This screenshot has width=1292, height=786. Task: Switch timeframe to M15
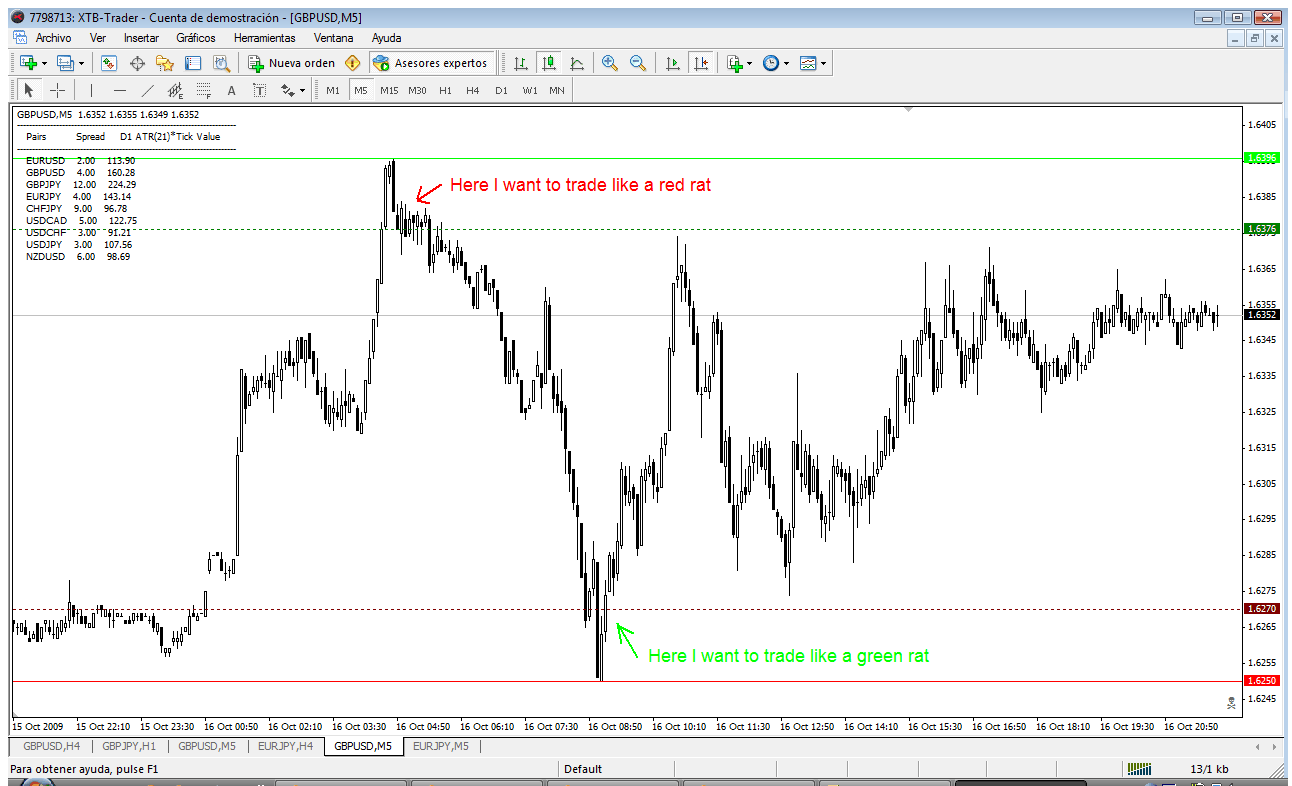pyautogui.click(x=389, y=90)
